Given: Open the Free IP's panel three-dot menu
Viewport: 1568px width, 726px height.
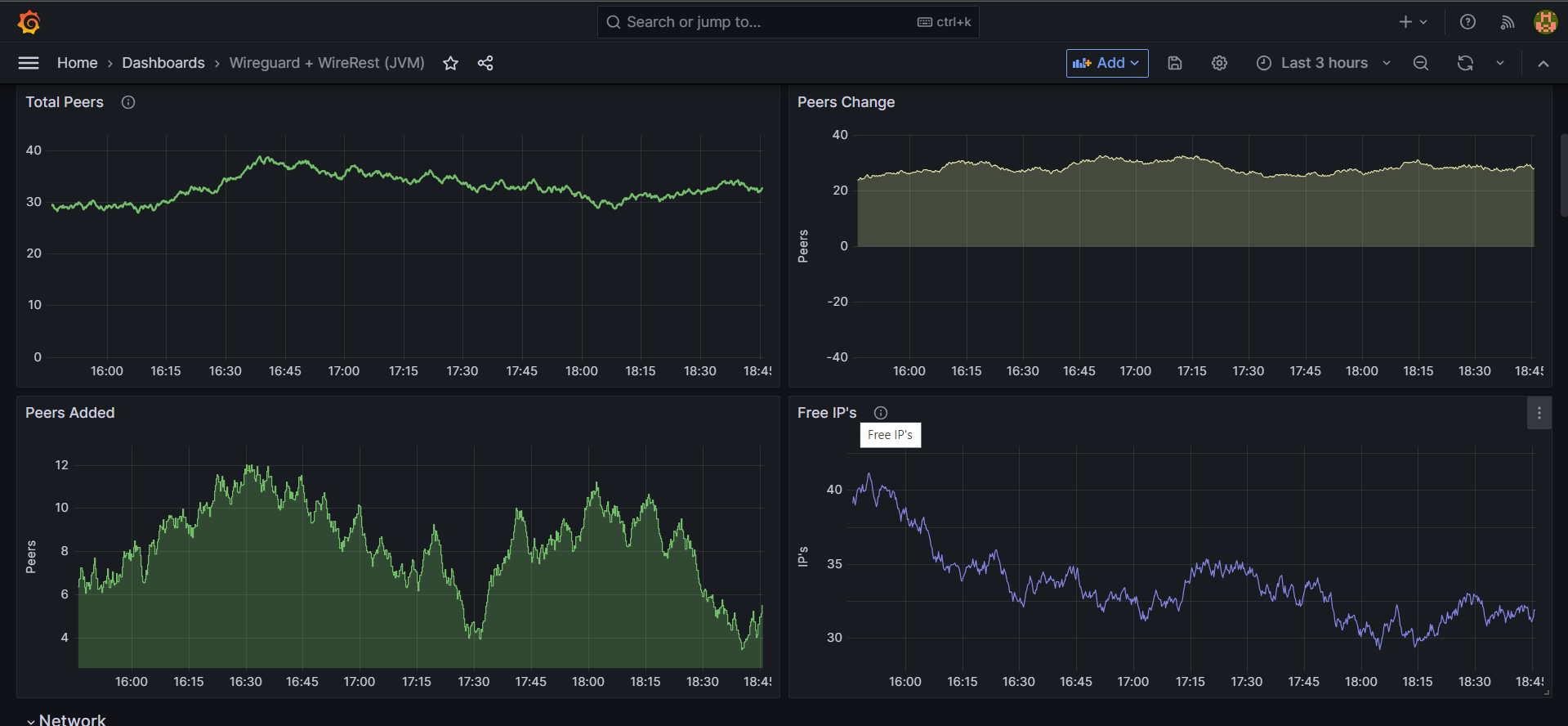Looking at the screenshot, I should pos(1539,413).
